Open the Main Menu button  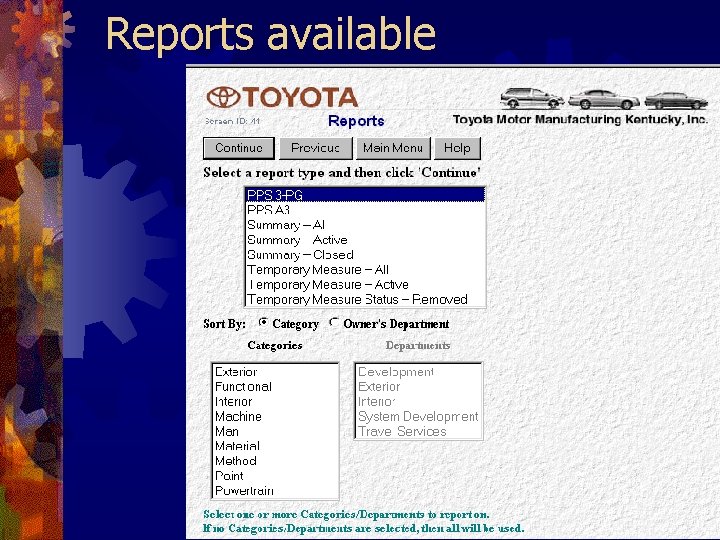(393, 148)
